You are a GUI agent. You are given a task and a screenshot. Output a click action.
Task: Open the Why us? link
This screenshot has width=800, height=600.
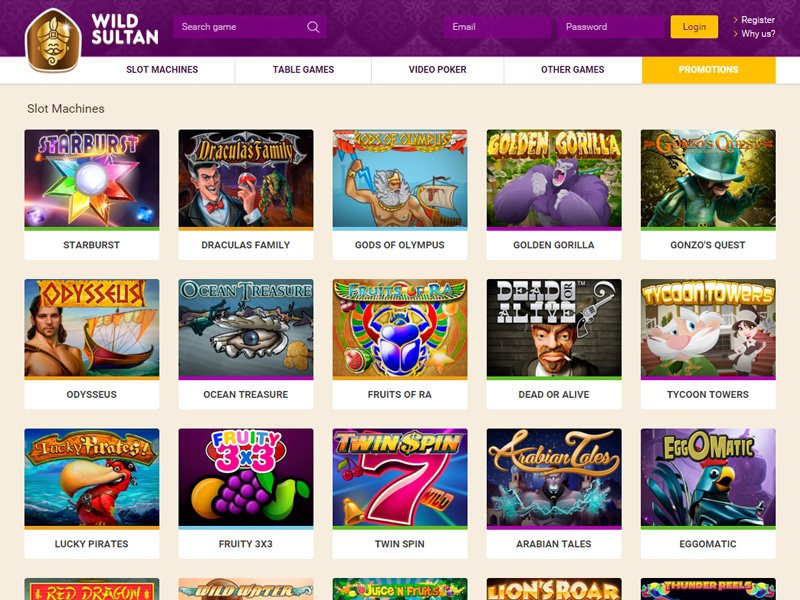(x=758, y=34)
